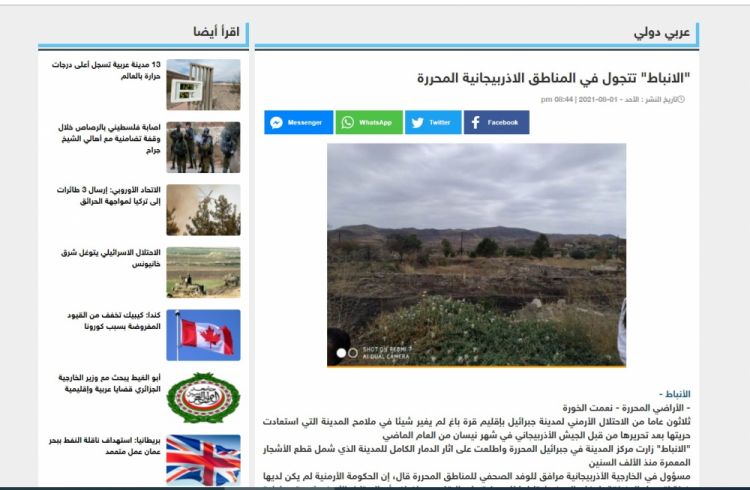
Task: Share the article on Facebook
Action: click(x=496, y=122)
